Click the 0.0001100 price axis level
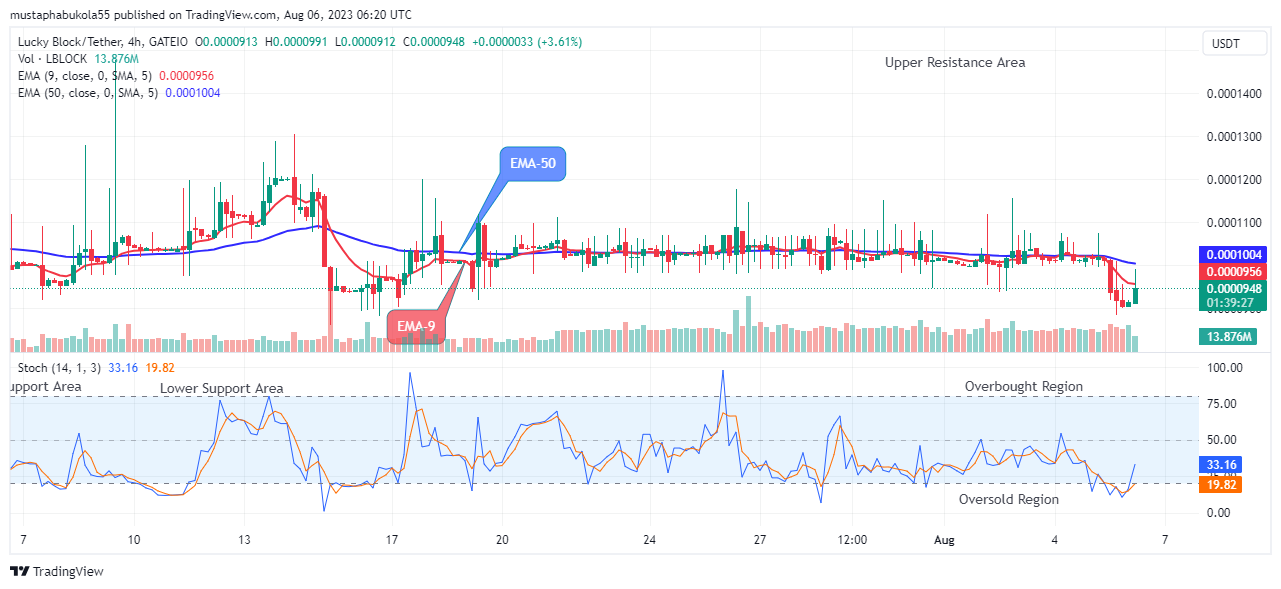 click(1234, 223)
